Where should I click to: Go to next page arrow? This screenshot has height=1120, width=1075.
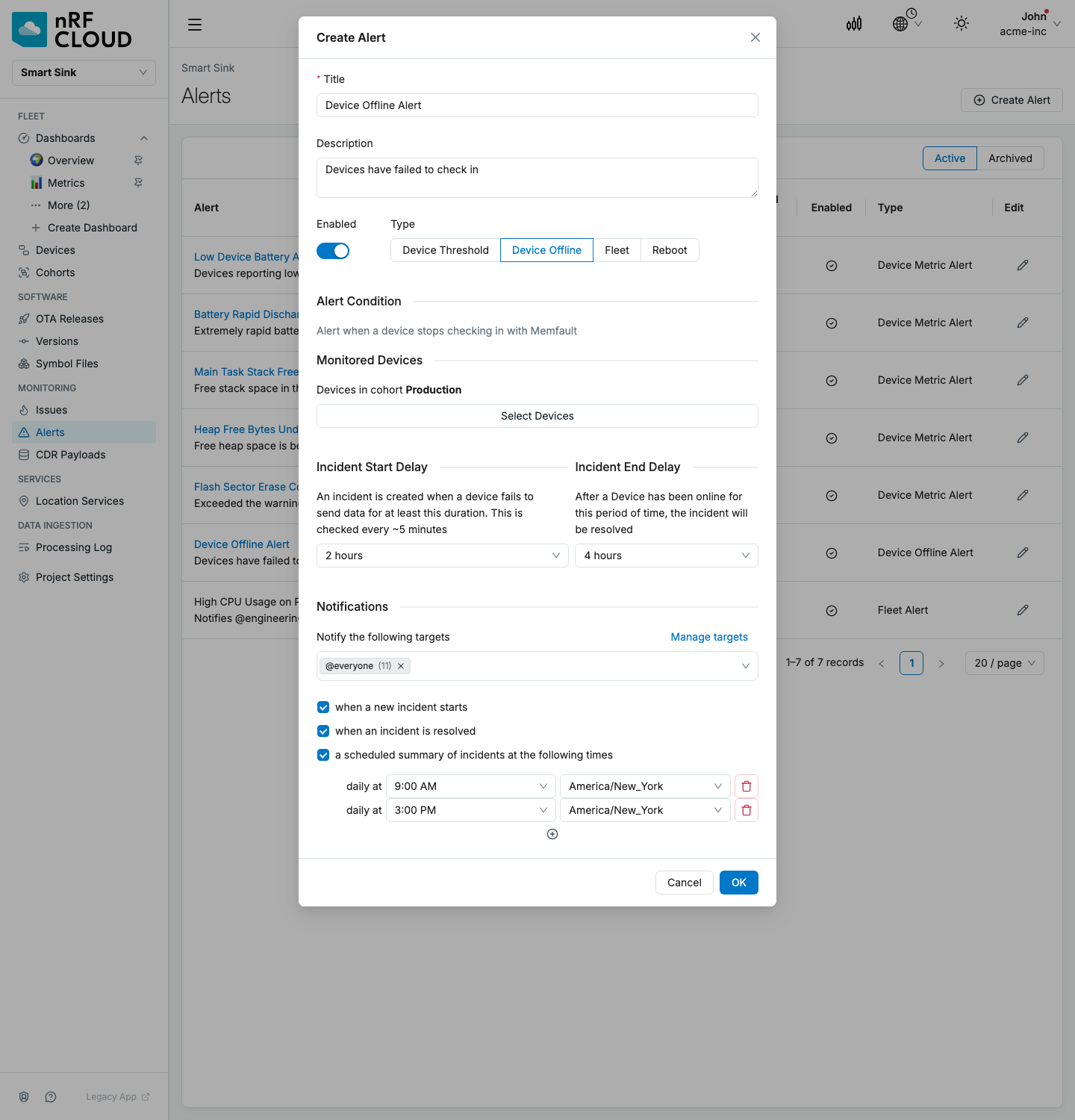coord(941,663)
